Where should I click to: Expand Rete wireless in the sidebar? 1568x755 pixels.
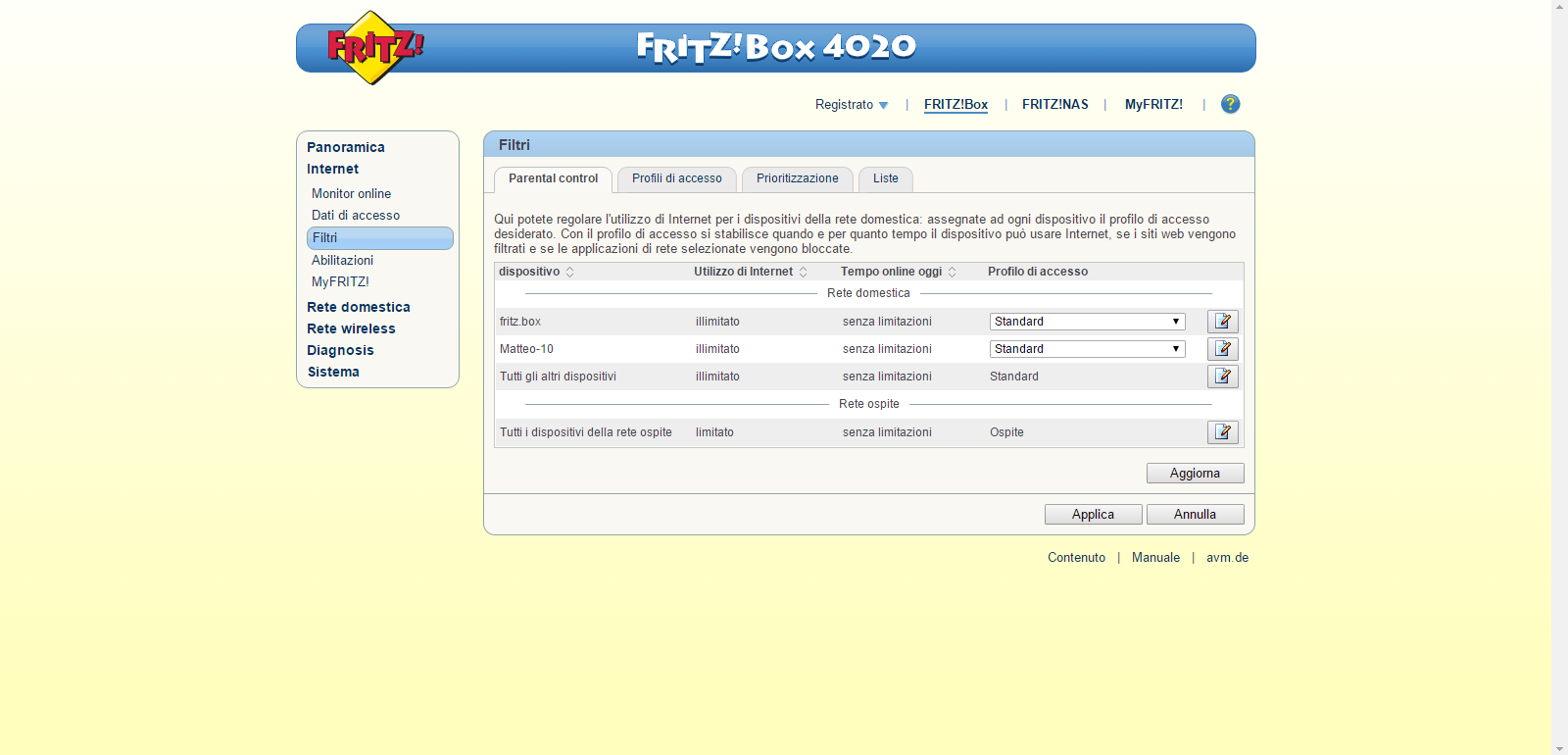tap(351, 328)
